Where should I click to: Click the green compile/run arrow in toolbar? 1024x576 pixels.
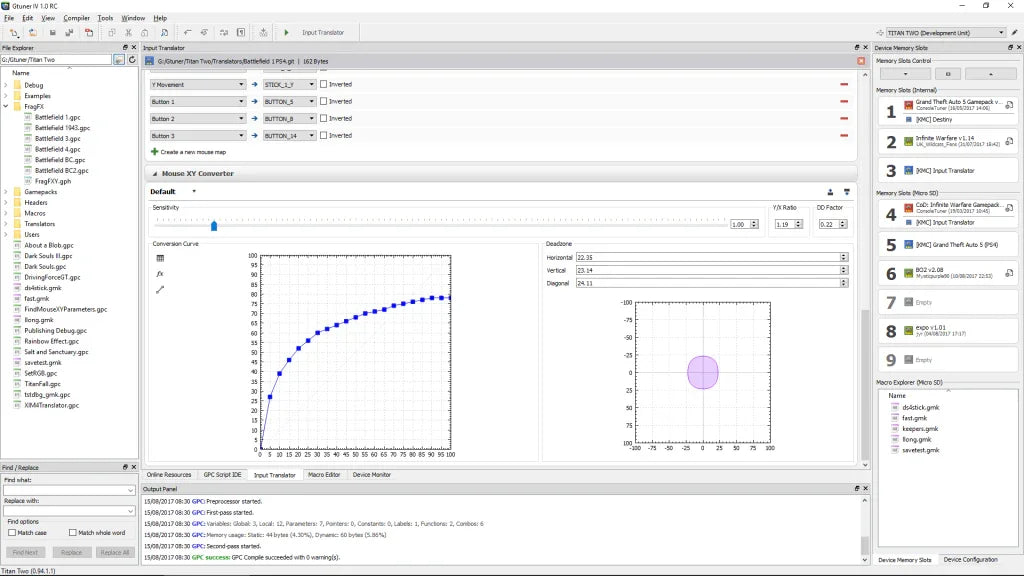(287, 33)
